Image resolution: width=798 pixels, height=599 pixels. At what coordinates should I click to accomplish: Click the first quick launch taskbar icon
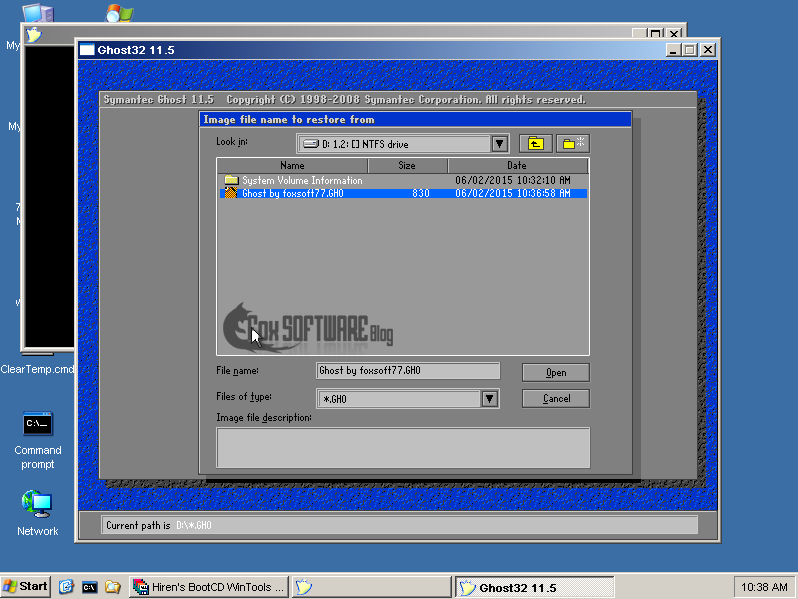(x=66, y=587)
